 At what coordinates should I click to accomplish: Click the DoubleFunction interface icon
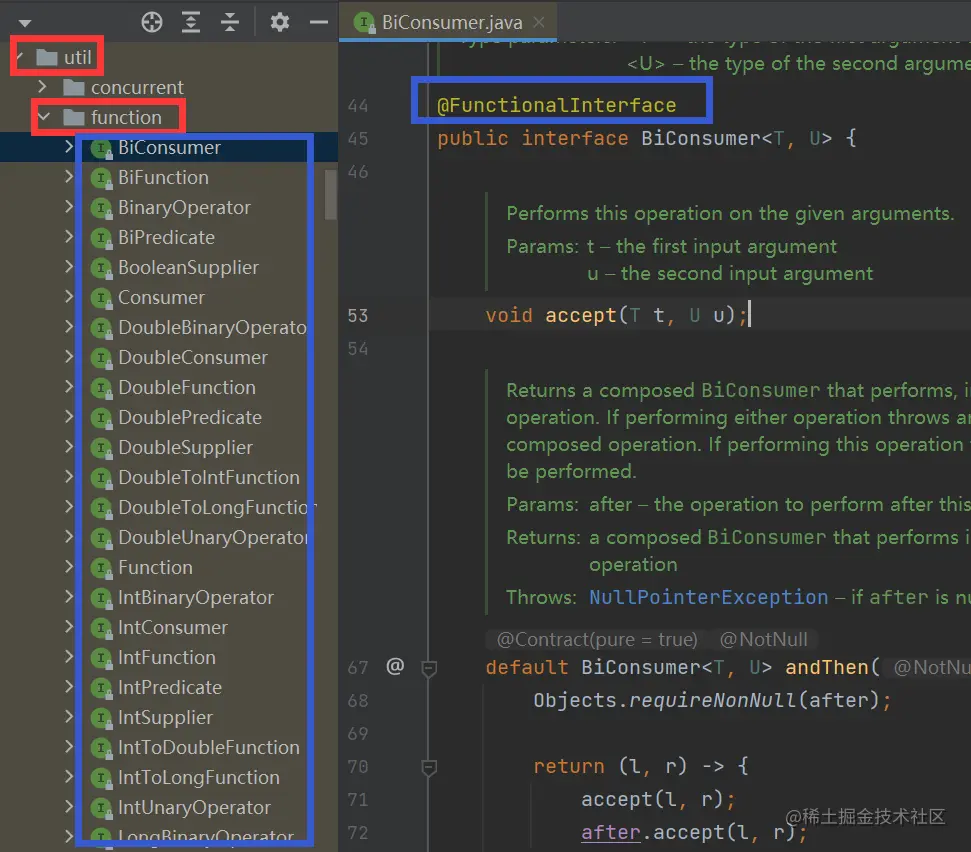click(x=101, y=388)
